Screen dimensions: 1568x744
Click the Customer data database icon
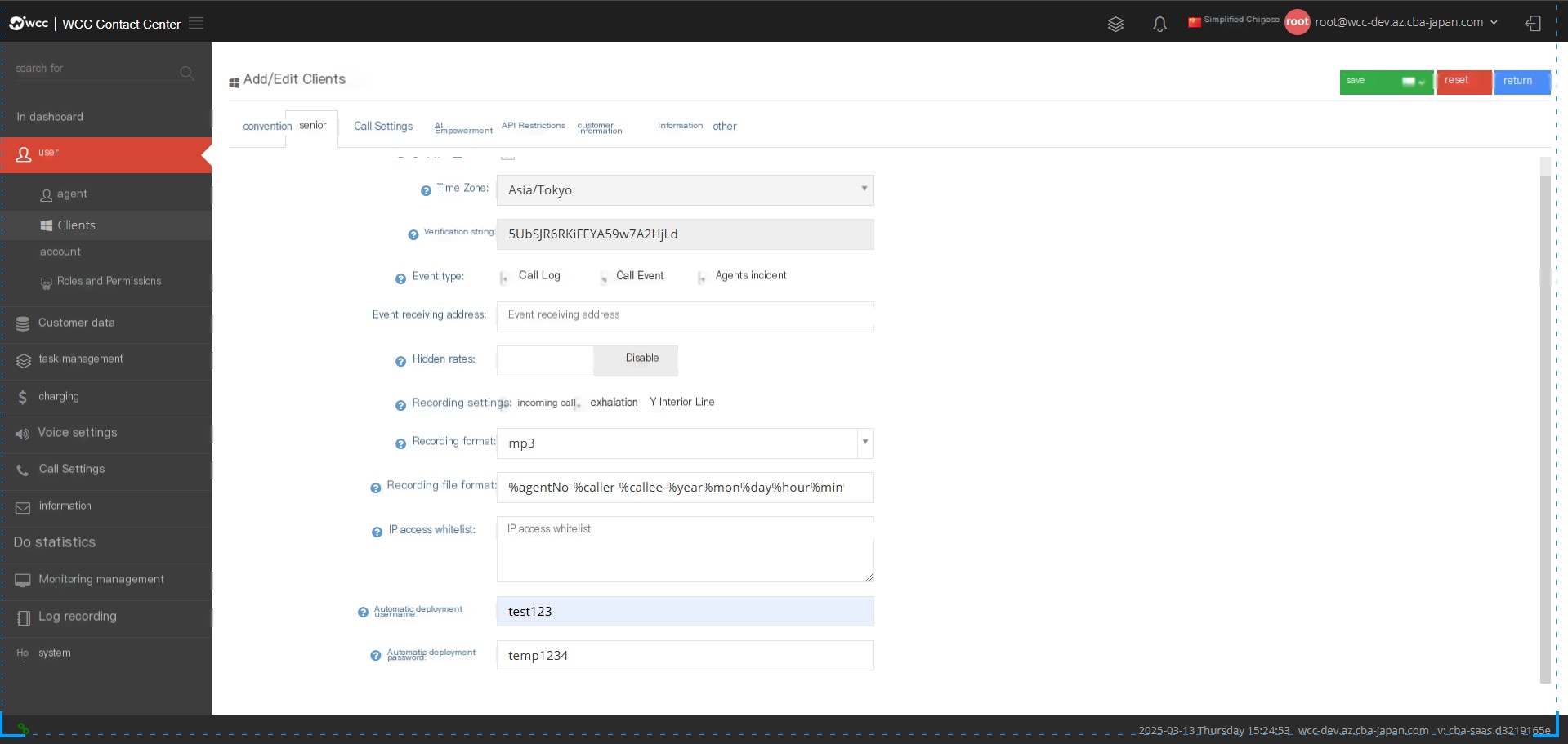(23, 323)
